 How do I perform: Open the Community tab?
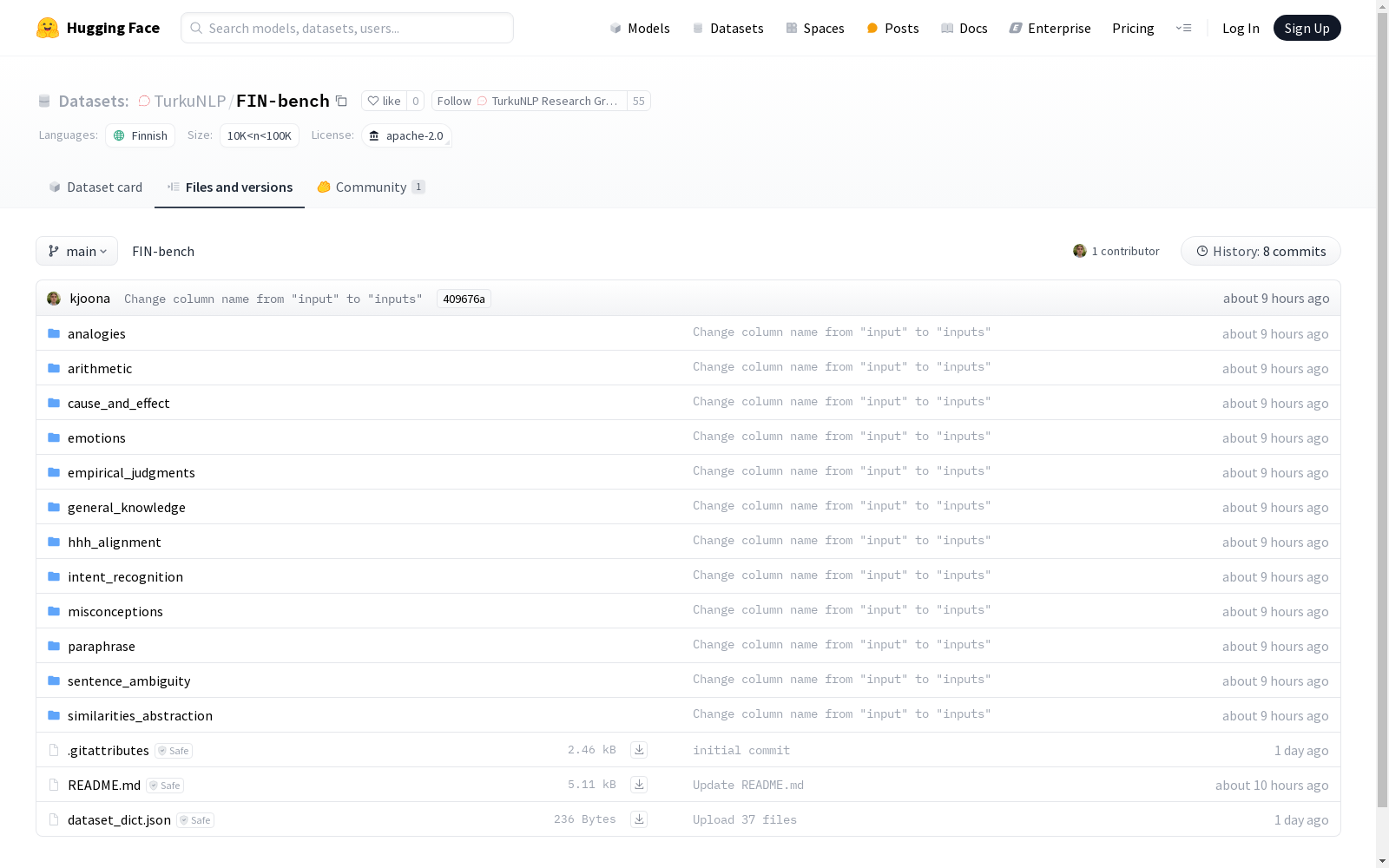pyautogui.click(x=371, y=187)
